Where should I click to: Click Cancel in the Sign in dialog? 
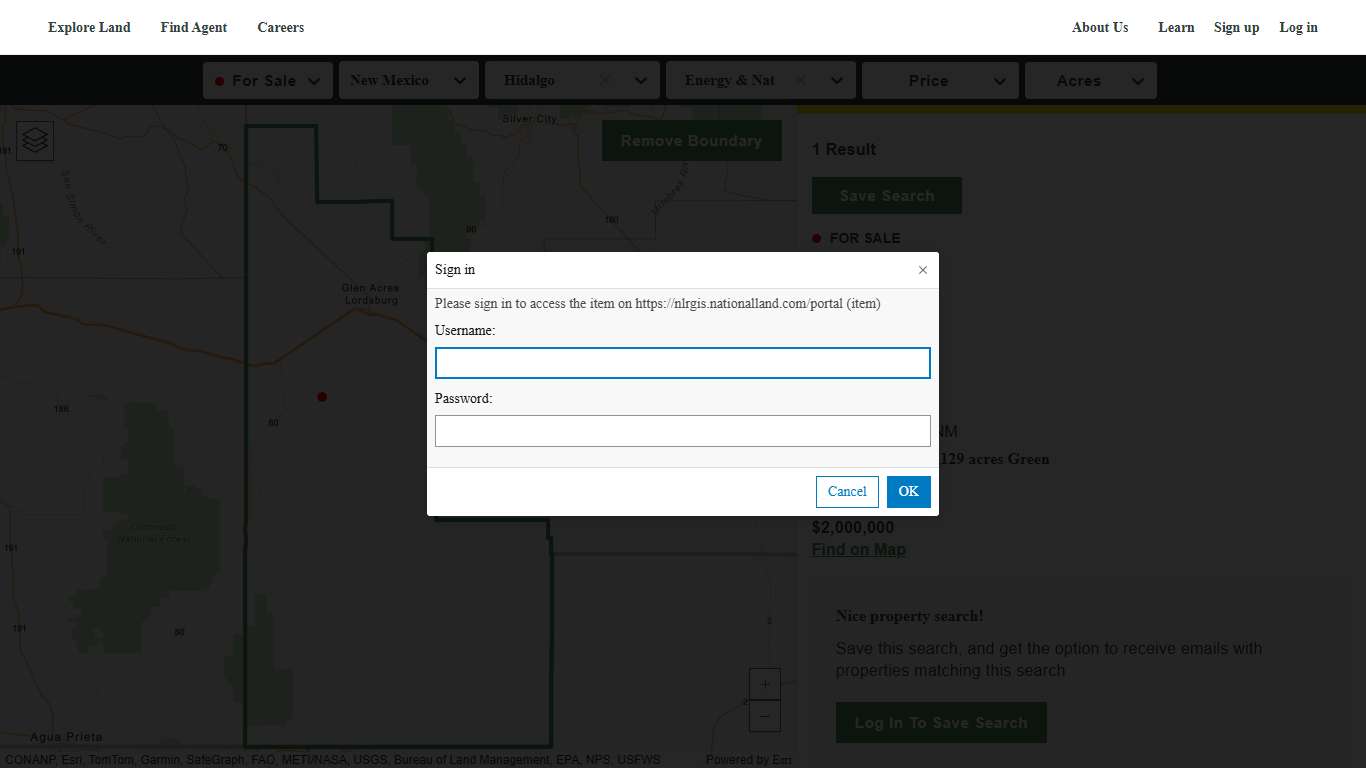[x=847, y=491]
